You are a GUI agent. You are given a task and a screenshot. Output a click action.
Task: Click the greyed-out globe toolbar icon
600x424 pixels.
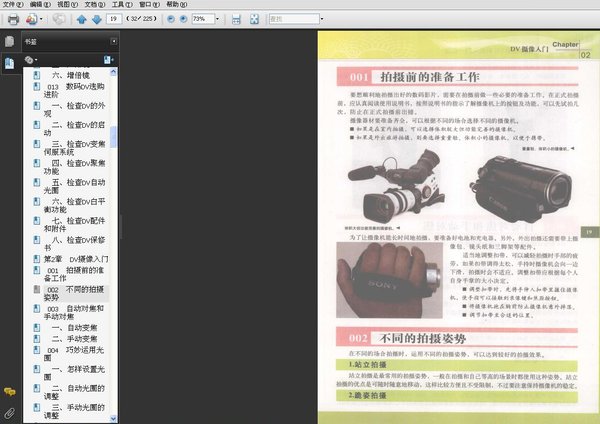coord(59,19)
